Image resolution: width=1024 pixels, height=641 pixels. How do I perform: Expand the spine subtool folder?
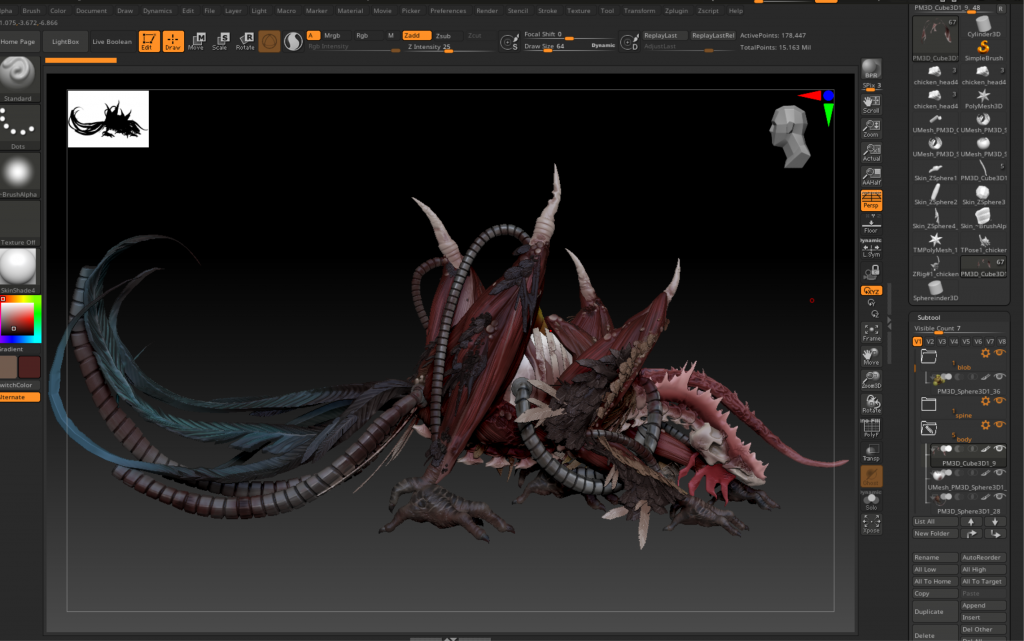point(929,404)
